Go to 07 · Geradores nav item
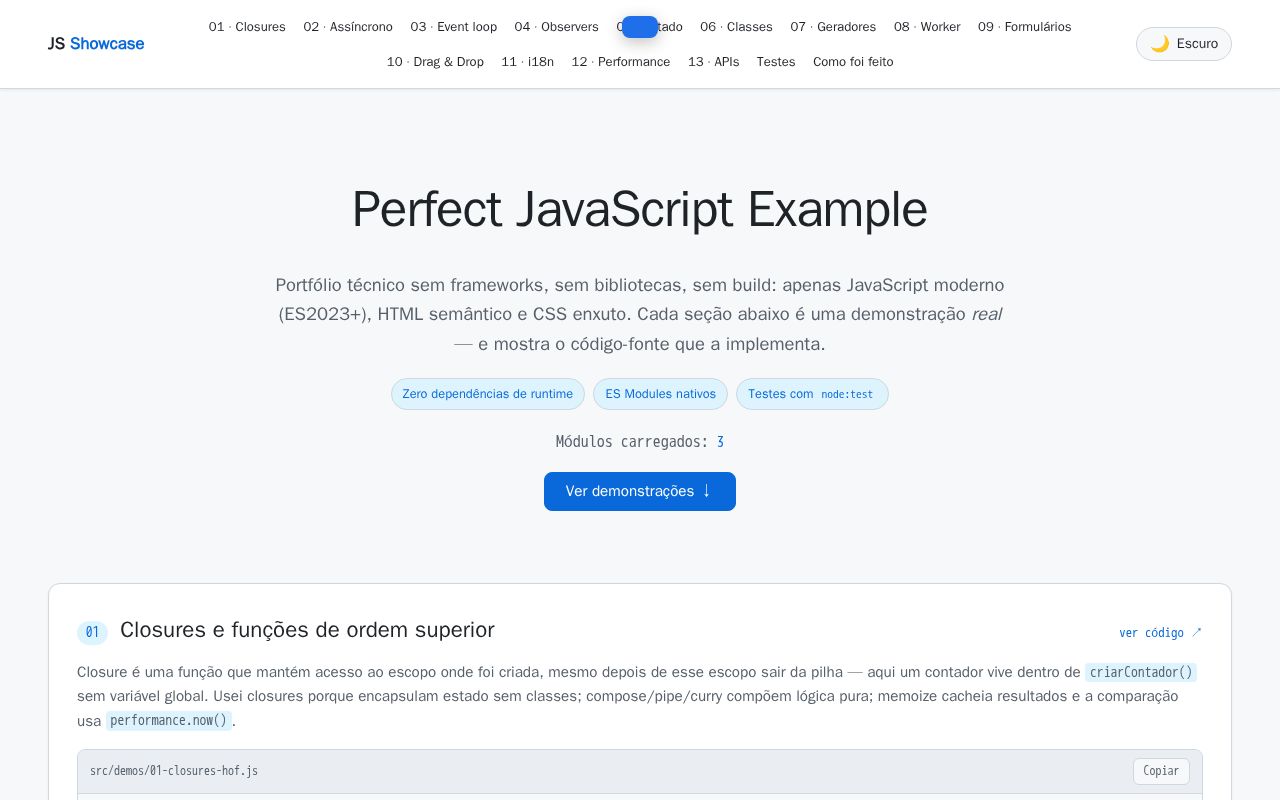Image resolution: width=1280 pixels, height=800 pixels. [x=833, y=27]
